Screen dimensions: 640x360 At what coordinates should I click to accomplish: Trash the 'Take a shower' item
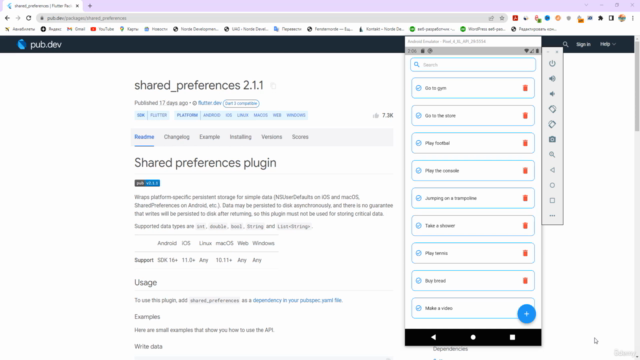pos(525,226)
